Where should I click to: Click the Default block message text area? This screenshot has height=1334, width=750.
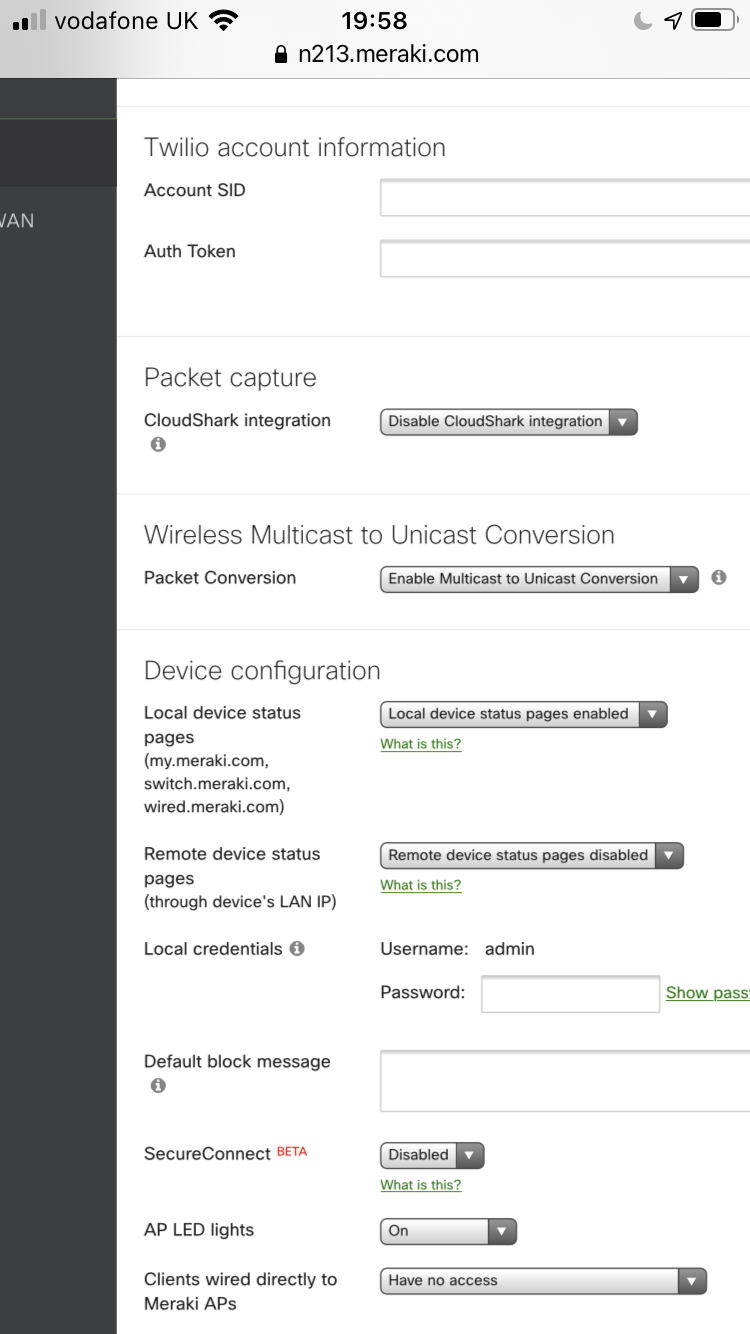(x=565, y=1080)
